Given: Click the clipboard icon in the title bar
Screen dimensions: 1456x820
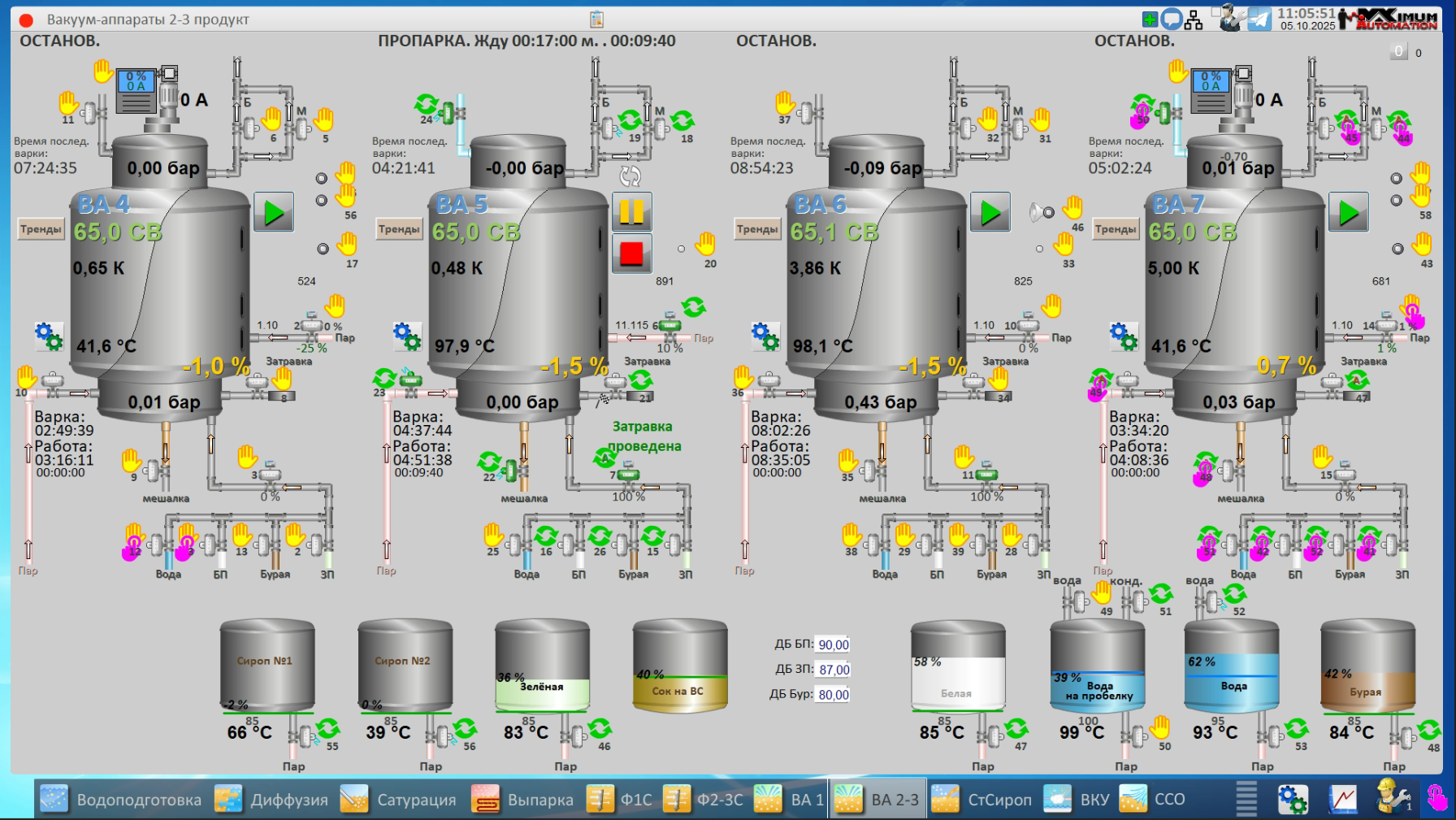Looking at the screenshot, I should point(596,19).
